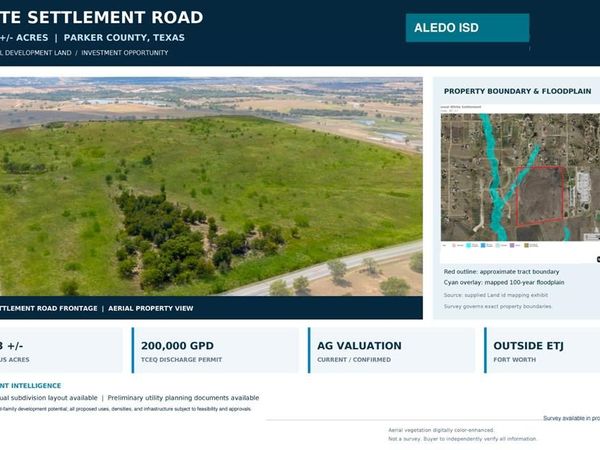Click 'PROPERTY BOUNDARY & FLOODPLAIN' heading
This screenshot has width=600, height=450.
pyautogui.click(x=517, y=91)
